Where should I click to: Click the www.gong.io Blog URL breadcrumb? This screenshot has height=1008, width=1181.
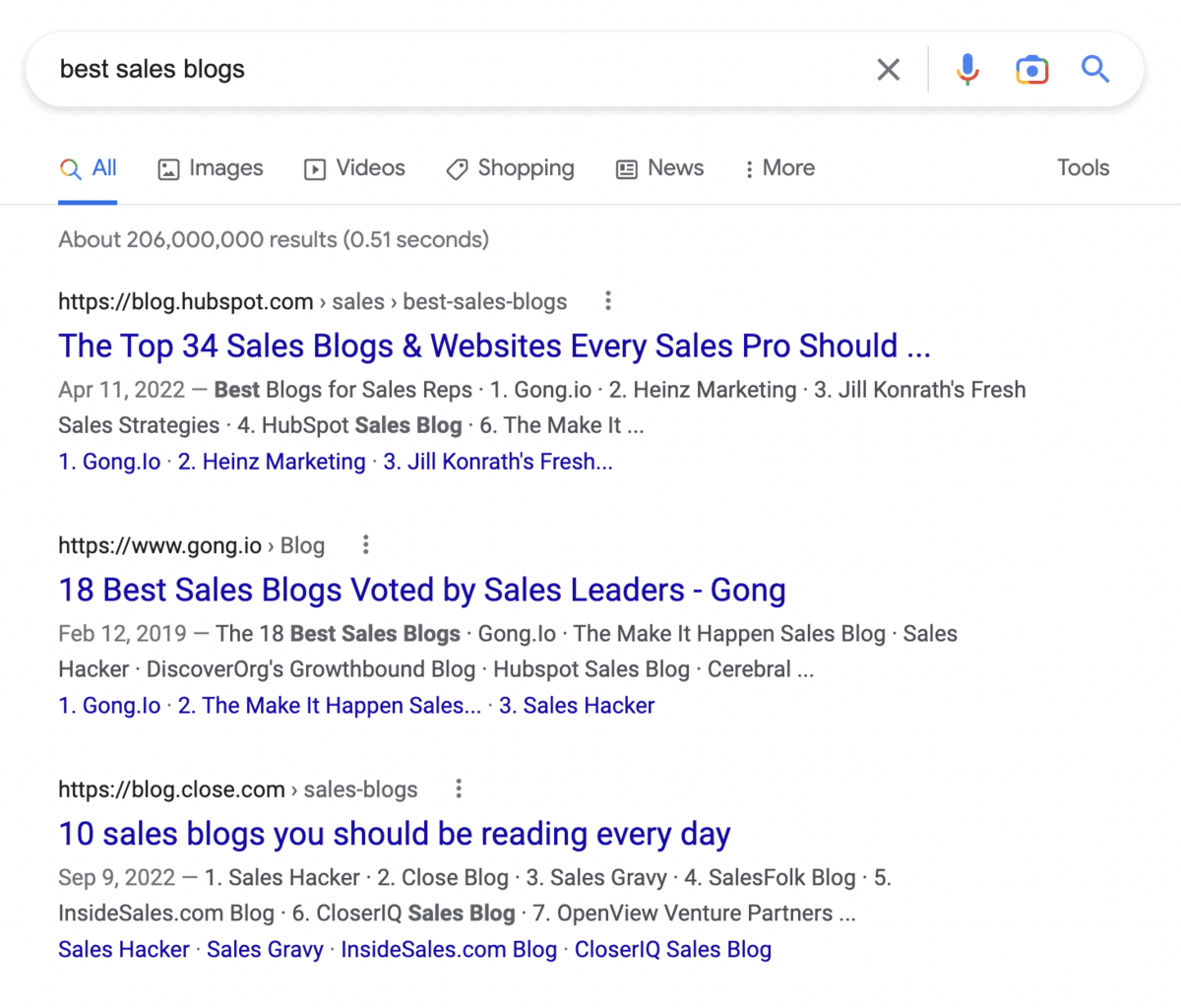(x=191, y=545)
